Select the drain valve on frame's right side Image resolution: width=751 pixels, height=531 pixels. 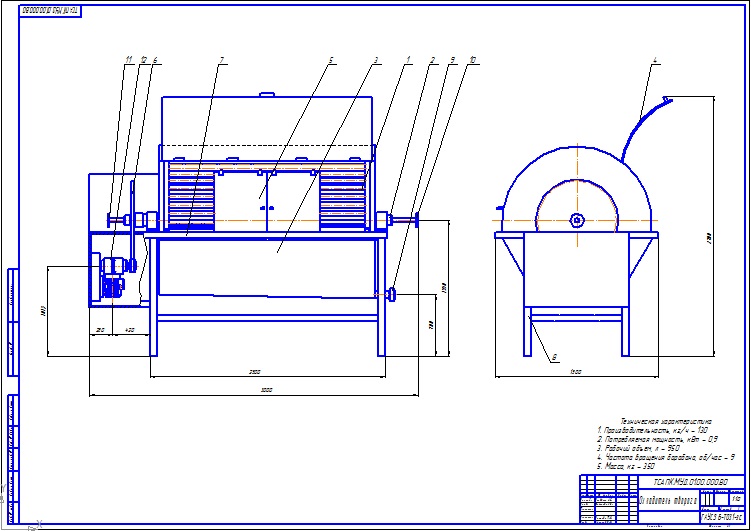point(391,294)
